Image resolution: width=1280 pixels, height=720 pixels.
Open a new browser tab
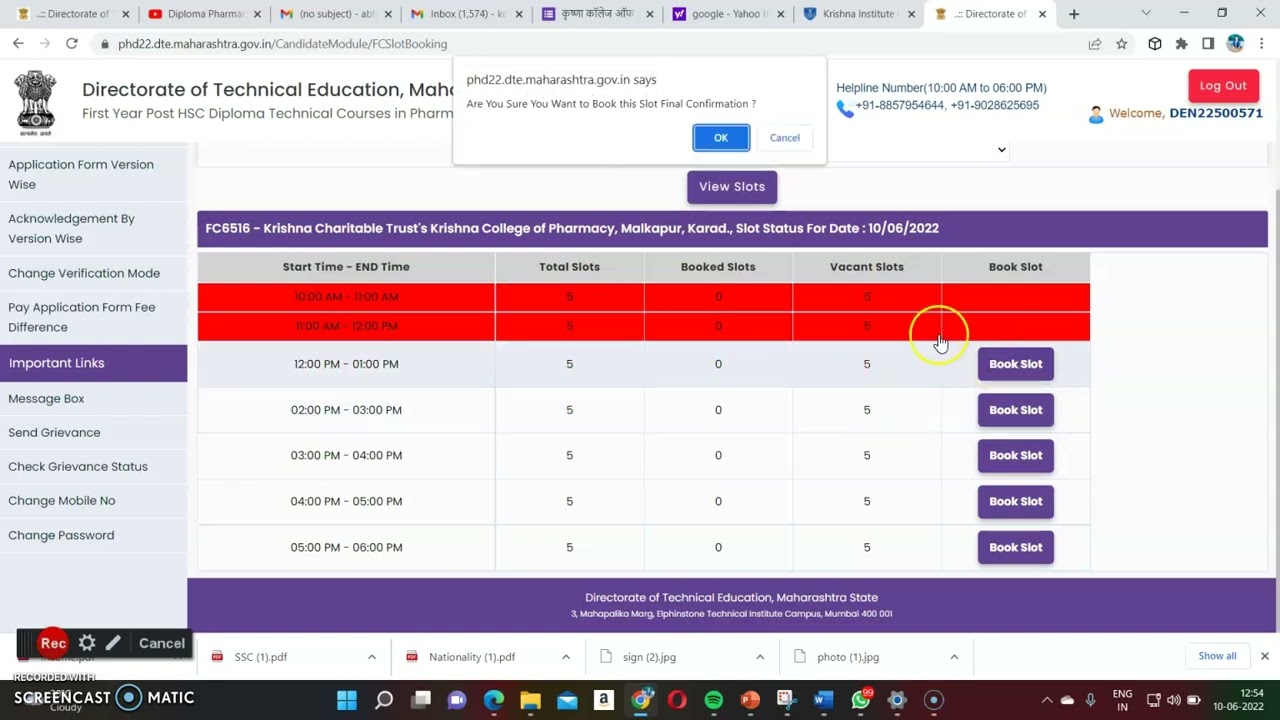1074,14
